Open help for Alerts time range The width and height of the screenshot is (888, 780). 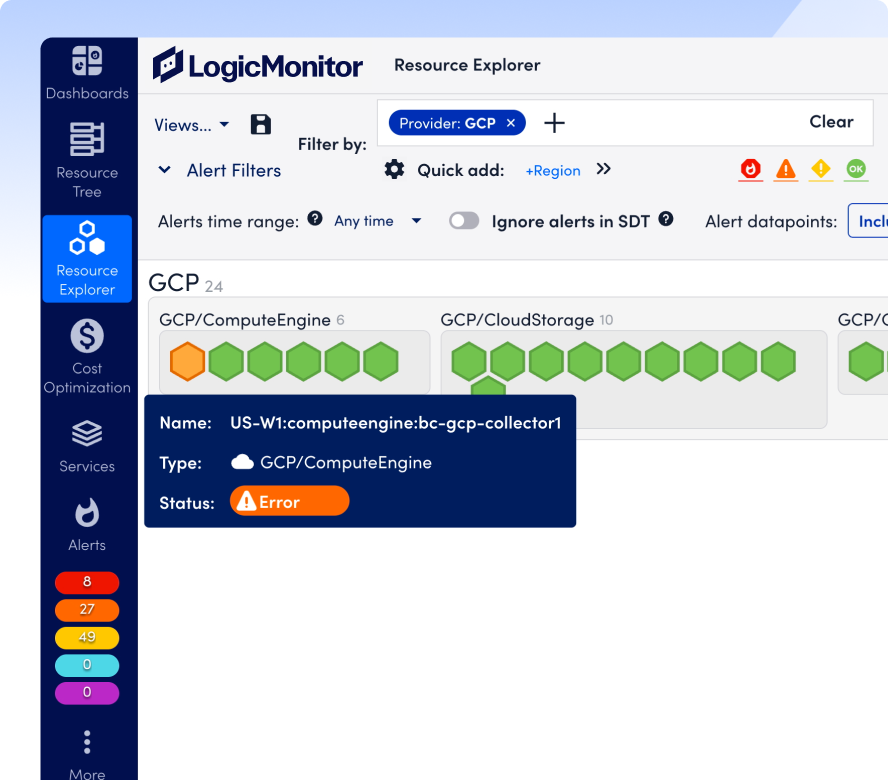(x=315, y=219)
